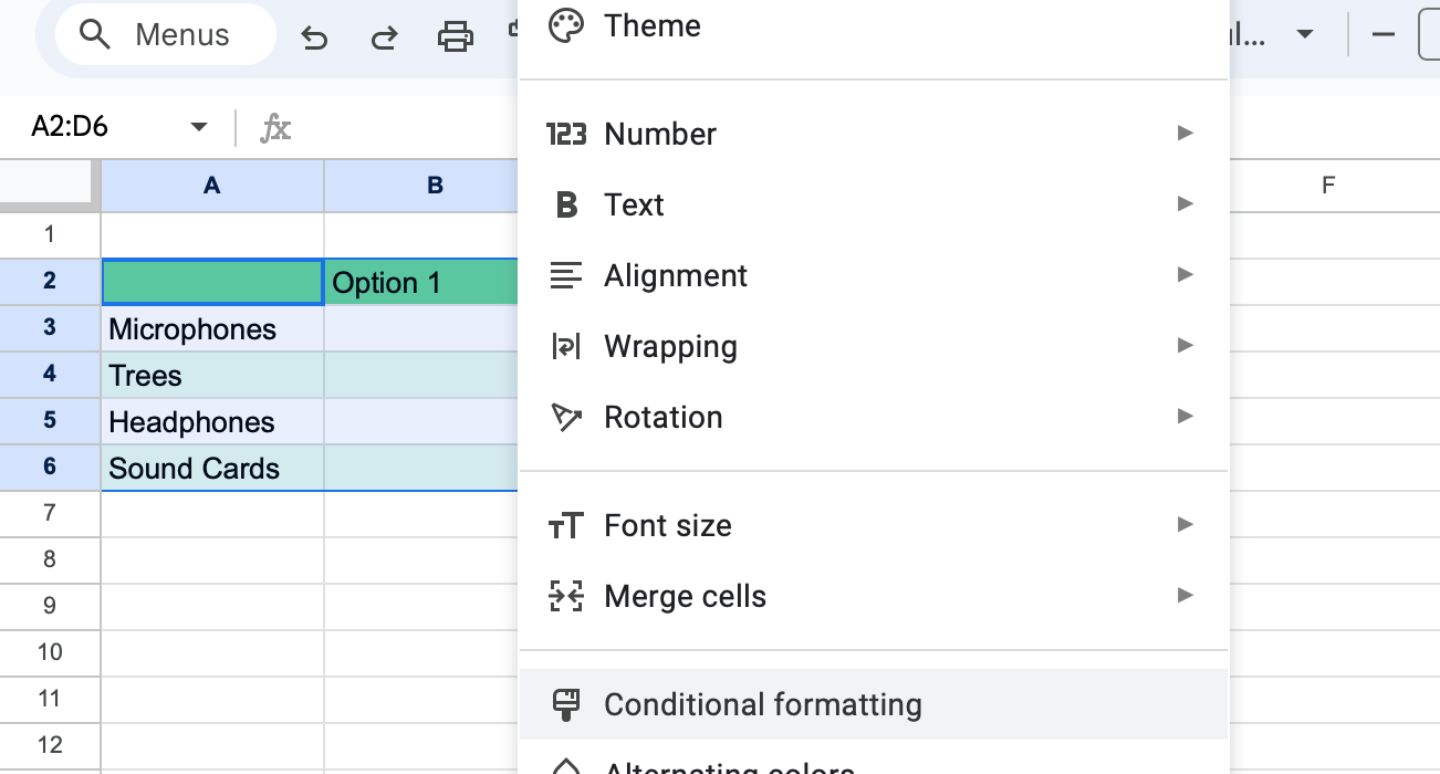Choose Conditional formatting from the menu
This screenshot has width=1440, height=774.
click(762, 704)
